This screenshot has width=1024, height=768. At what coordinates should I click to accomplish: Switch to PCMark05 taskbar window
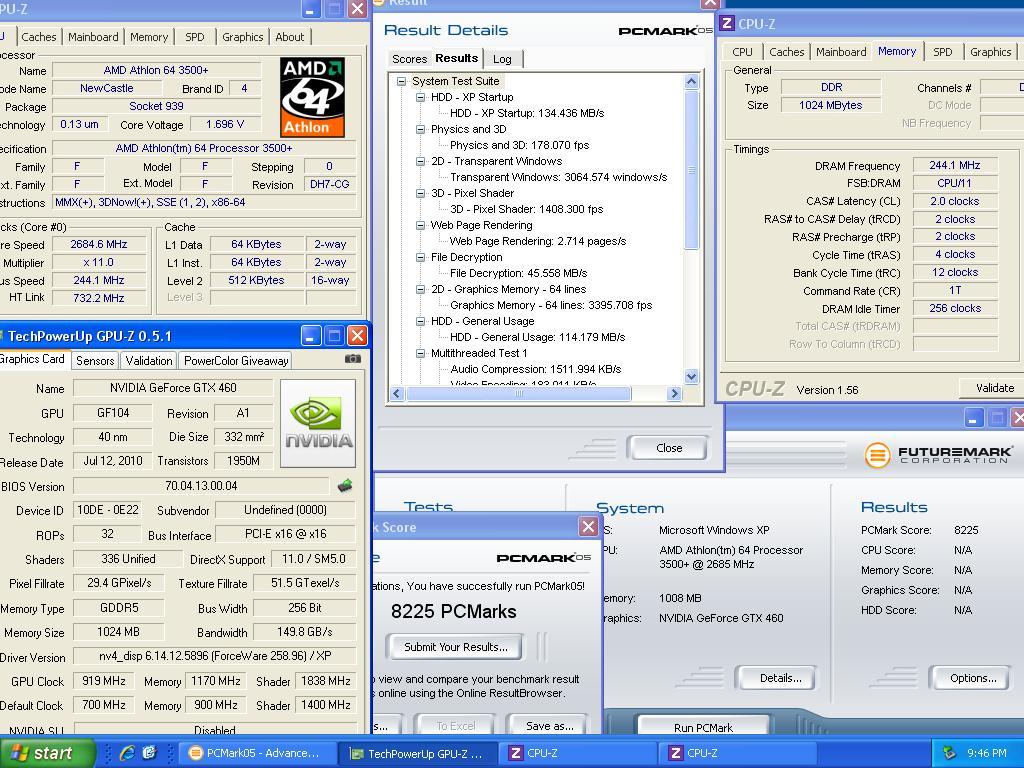pos(259,753)
